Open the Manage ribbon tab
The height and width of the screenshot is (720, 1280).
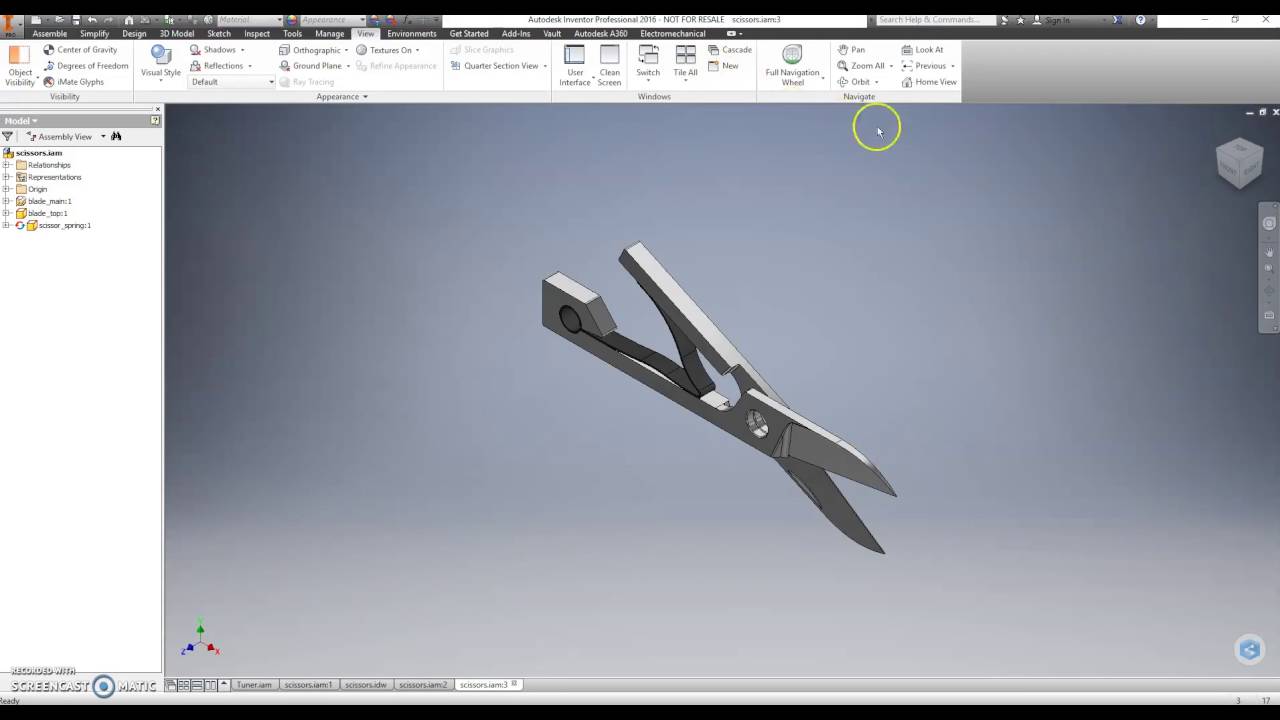tap(330, 34)
